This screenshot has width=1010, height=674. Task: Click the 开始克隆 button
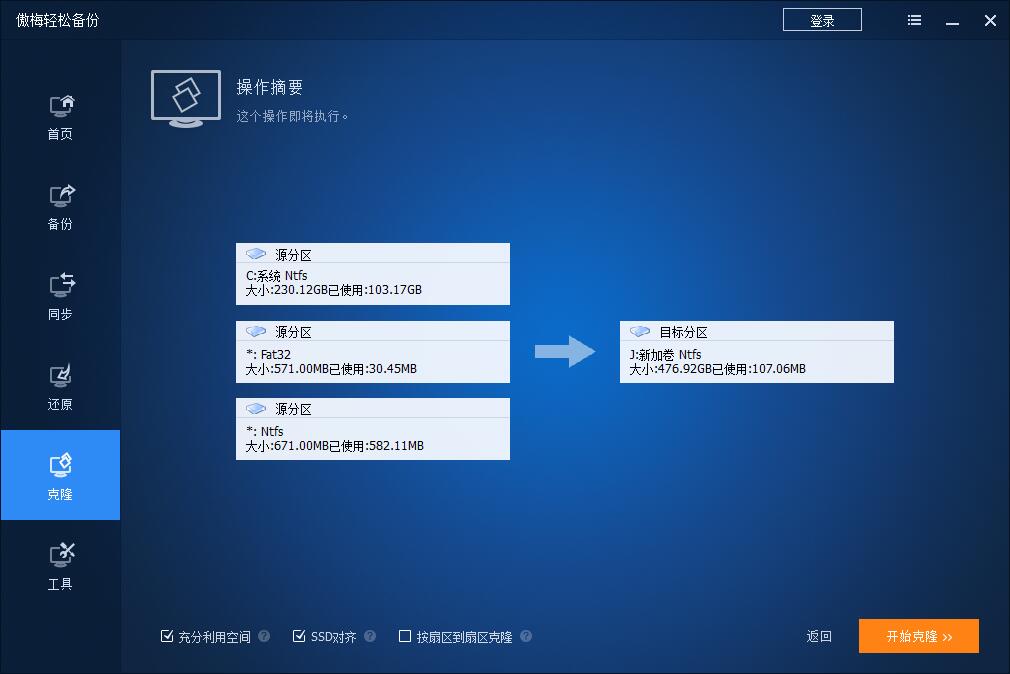coord(918,636)
